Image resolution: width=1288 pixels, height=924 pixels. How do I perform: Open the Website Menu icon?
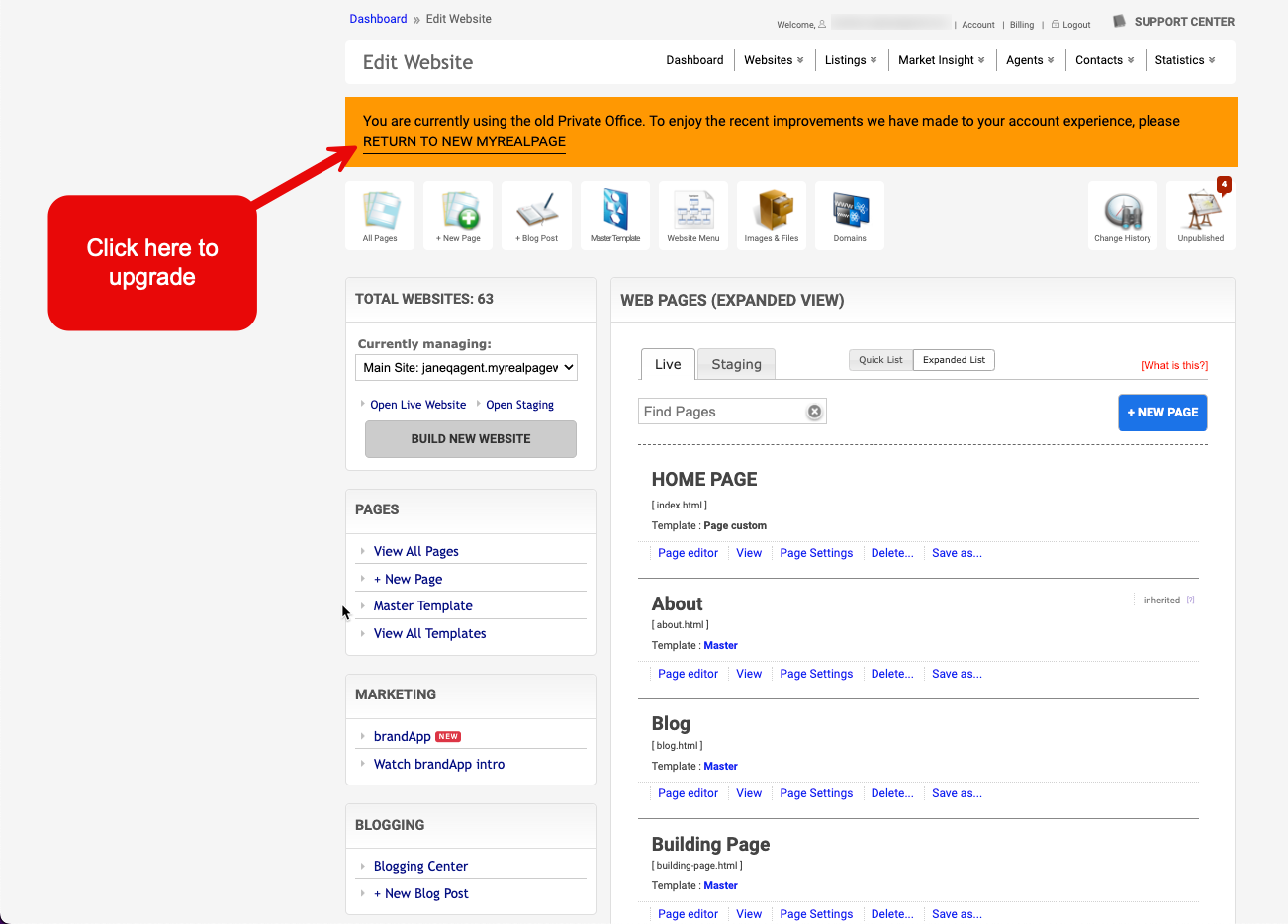coord(692,215)
